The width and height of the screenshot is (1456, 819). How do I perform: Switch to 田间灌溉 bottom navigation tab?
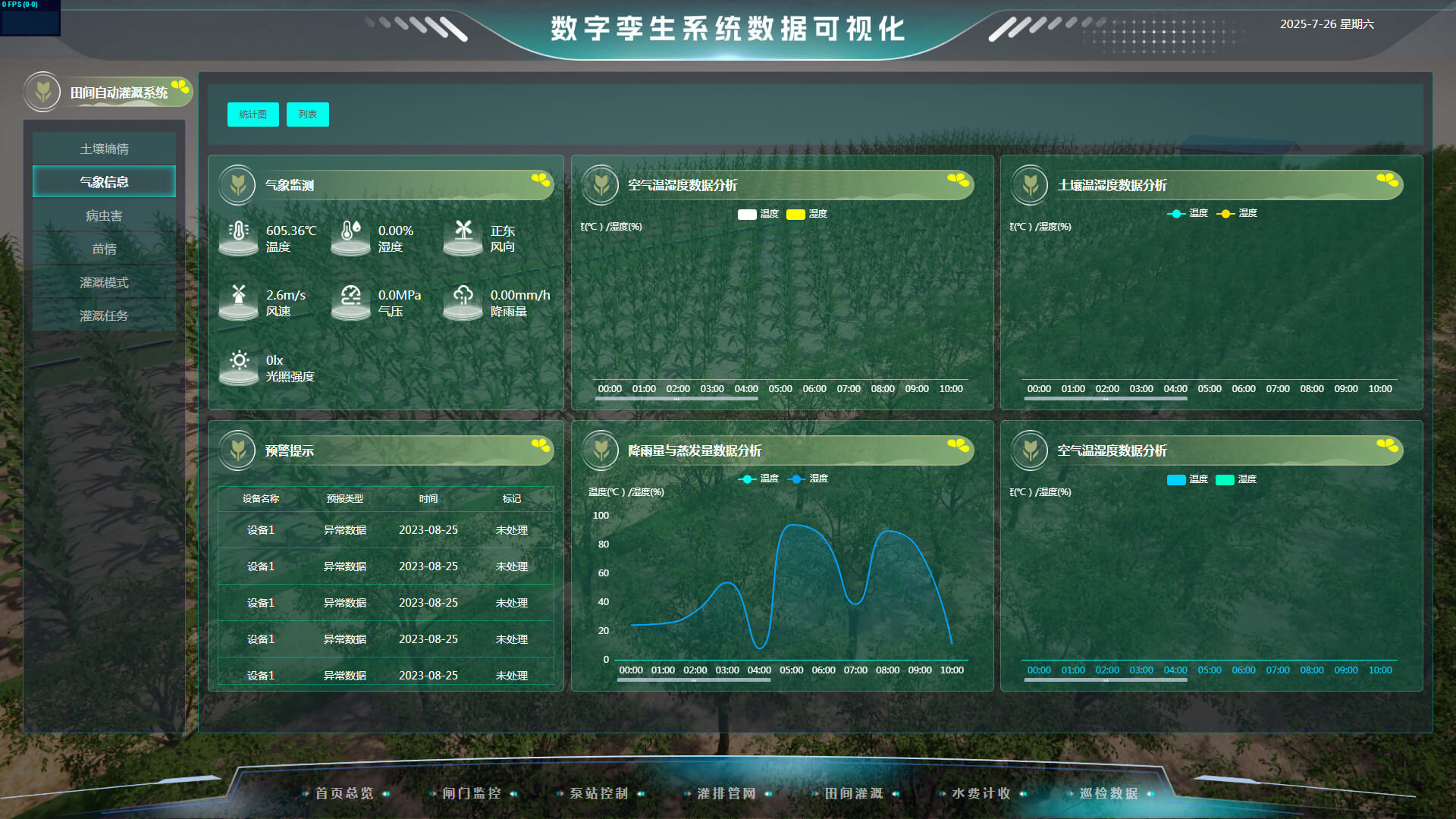point(854,793)
